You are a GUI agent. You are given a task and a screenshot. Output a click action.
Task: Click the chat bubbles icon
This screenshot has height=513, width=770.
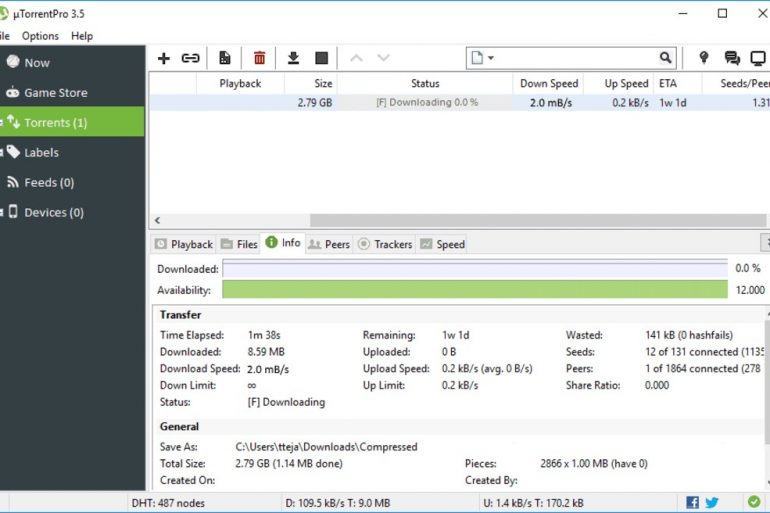732,58
